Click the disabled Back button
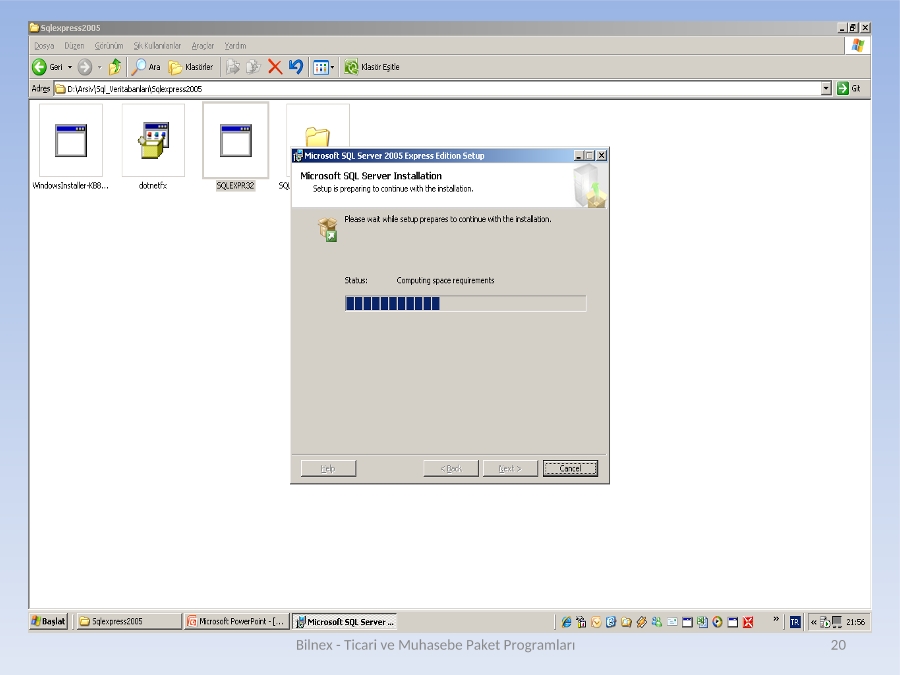Screen dimensions: 900x675 coord(451,468)
